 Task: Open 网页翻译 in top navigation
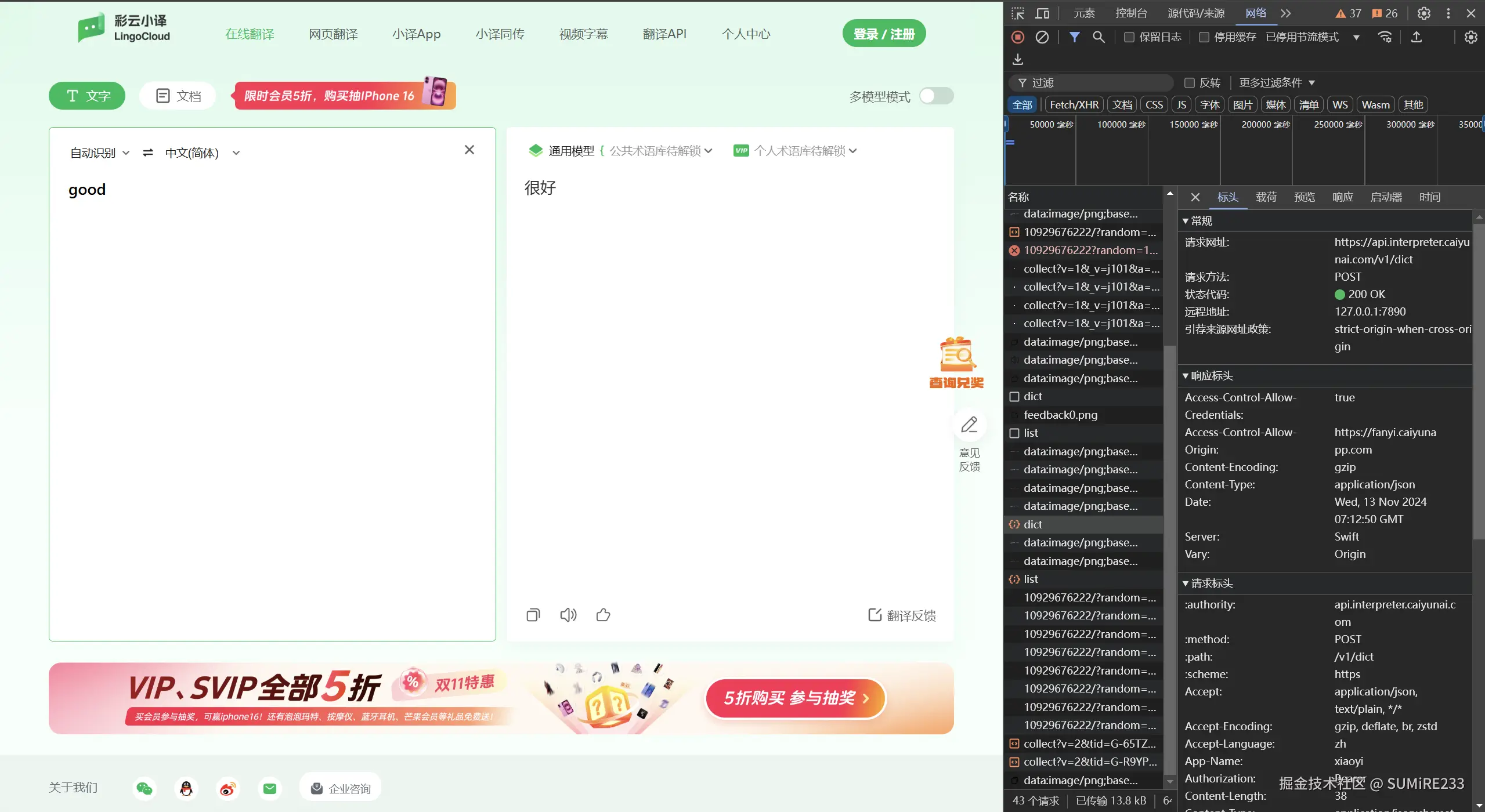tap(333, 34)
